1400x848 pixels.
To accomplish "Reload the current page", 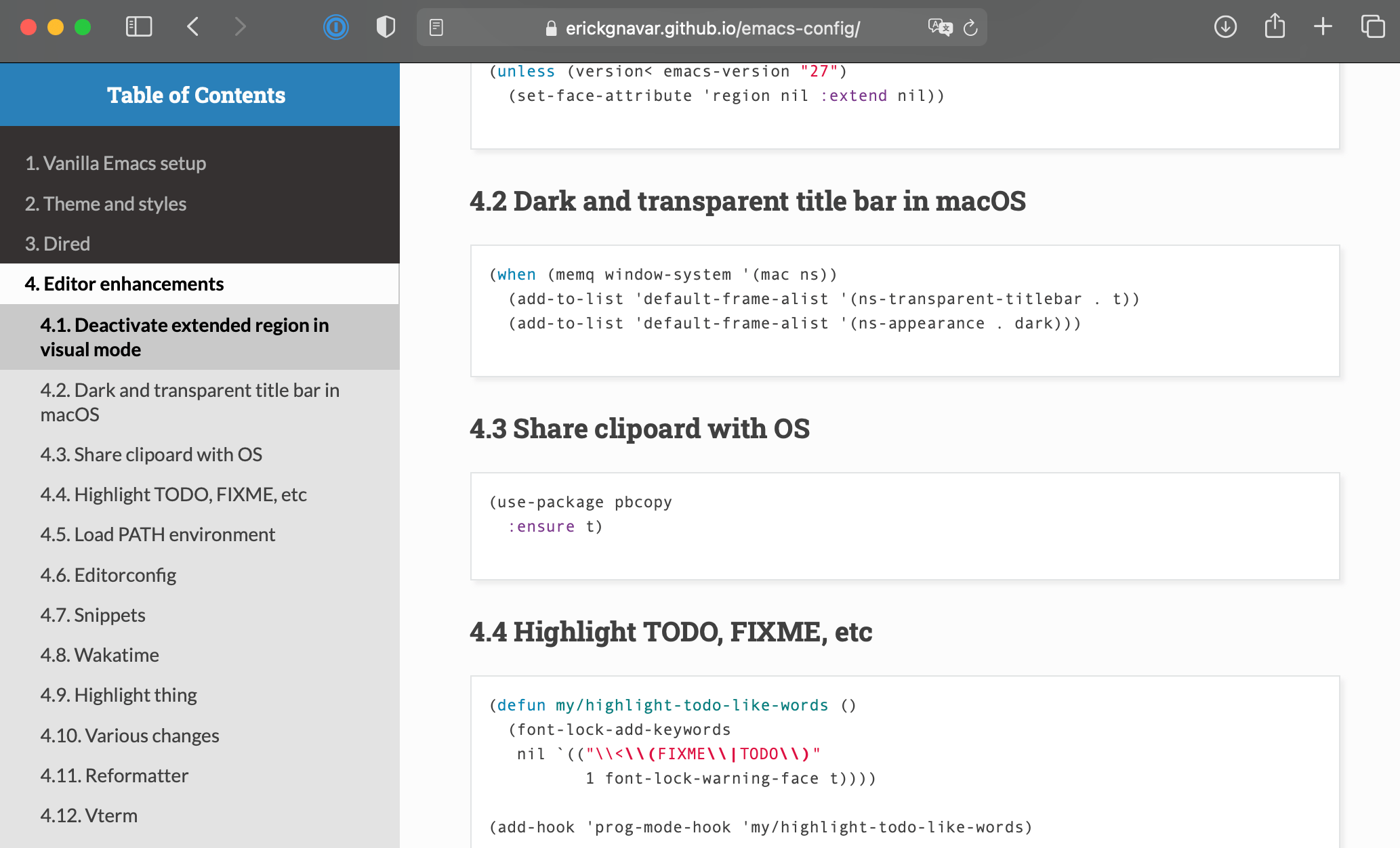I will click(x=970, y=28).
